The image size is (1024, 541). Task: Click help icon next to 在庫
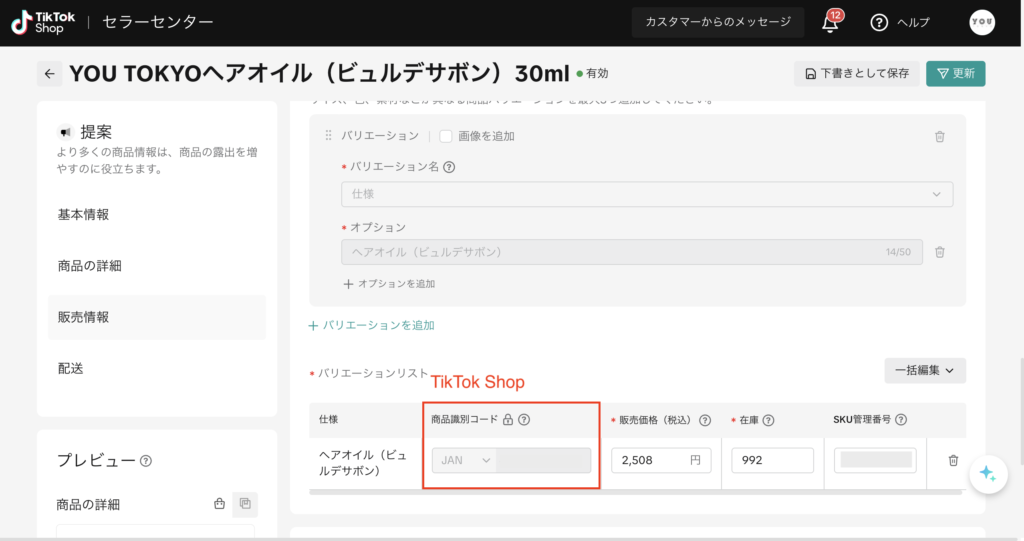pyautogui.click(x=769, y=420)
